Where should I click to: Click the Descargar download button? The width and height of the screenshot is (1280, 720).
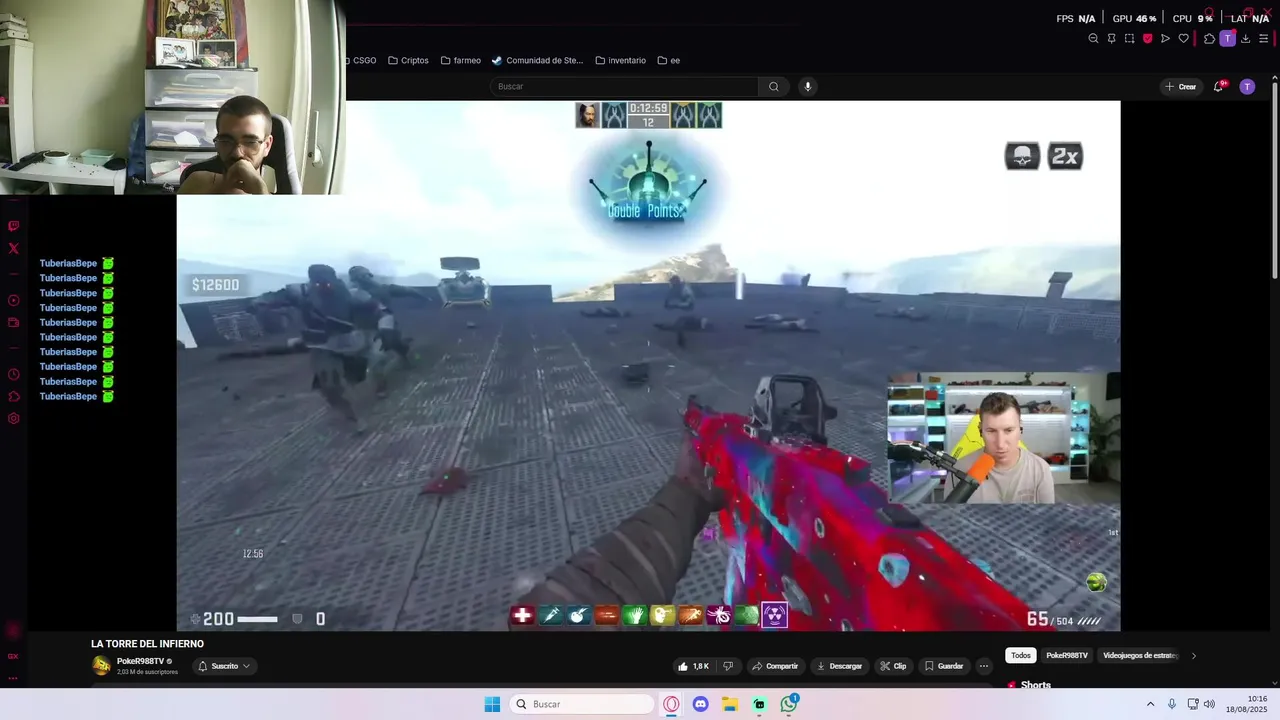[x=839, y=666]
